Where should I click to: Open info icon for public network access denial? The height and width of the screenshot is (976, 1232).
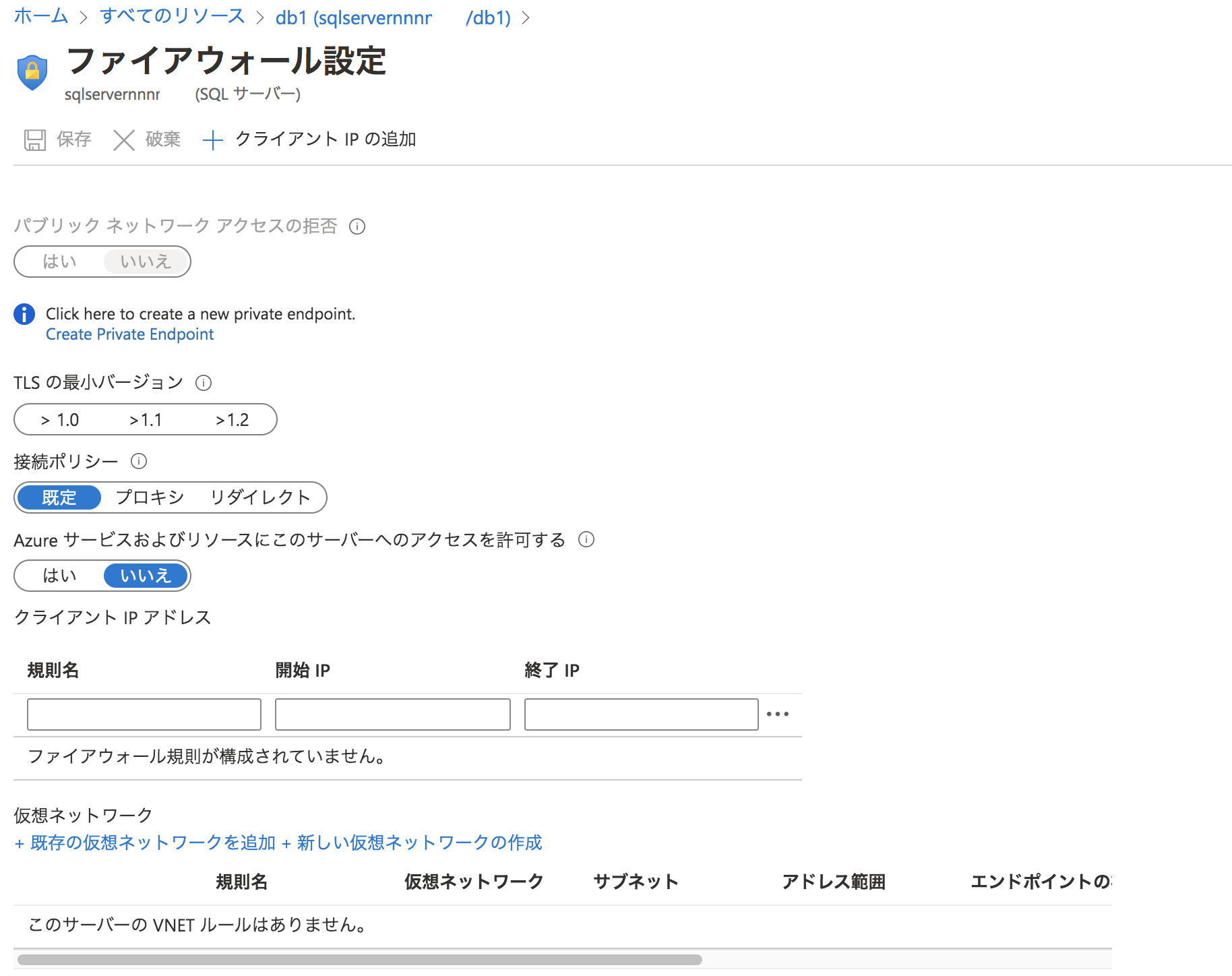click(x=357, y=226)
